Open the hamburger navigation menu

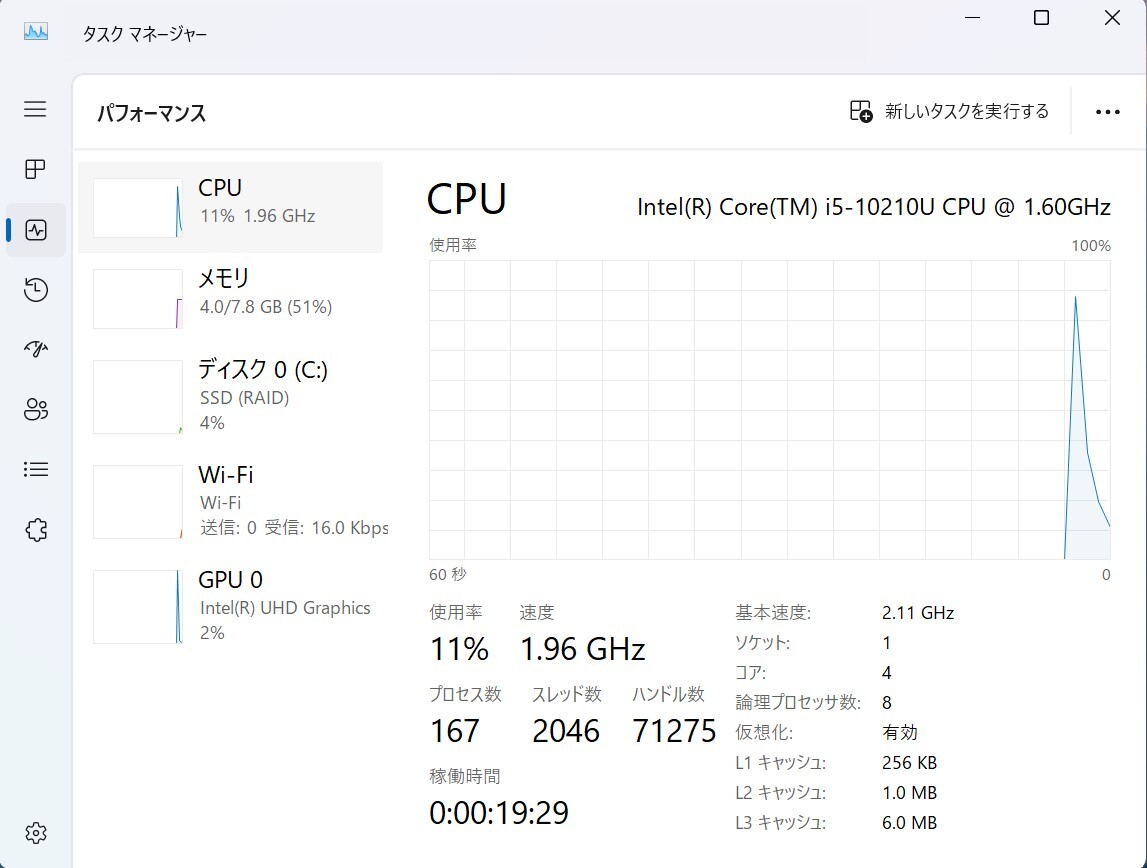[x=35, y=109]
